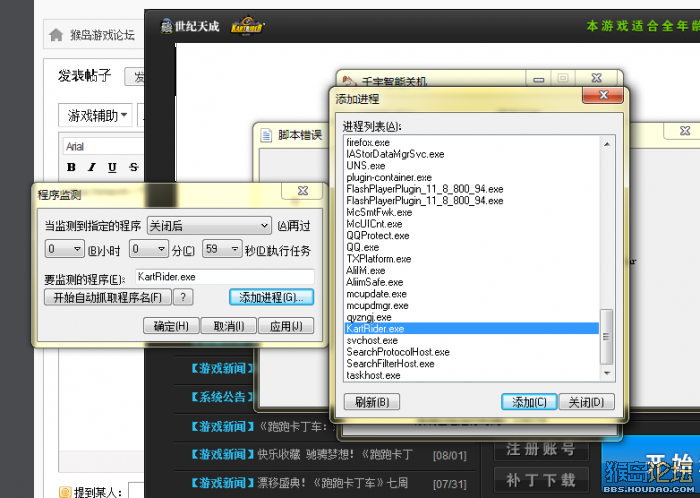Click the process list scrollbar up arrow

click(x=607, y=144)
